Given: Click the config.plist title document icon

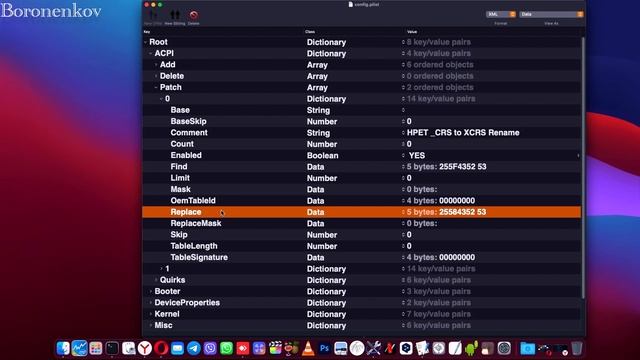Looking at the screenshot, I should (x=351, y=4).
